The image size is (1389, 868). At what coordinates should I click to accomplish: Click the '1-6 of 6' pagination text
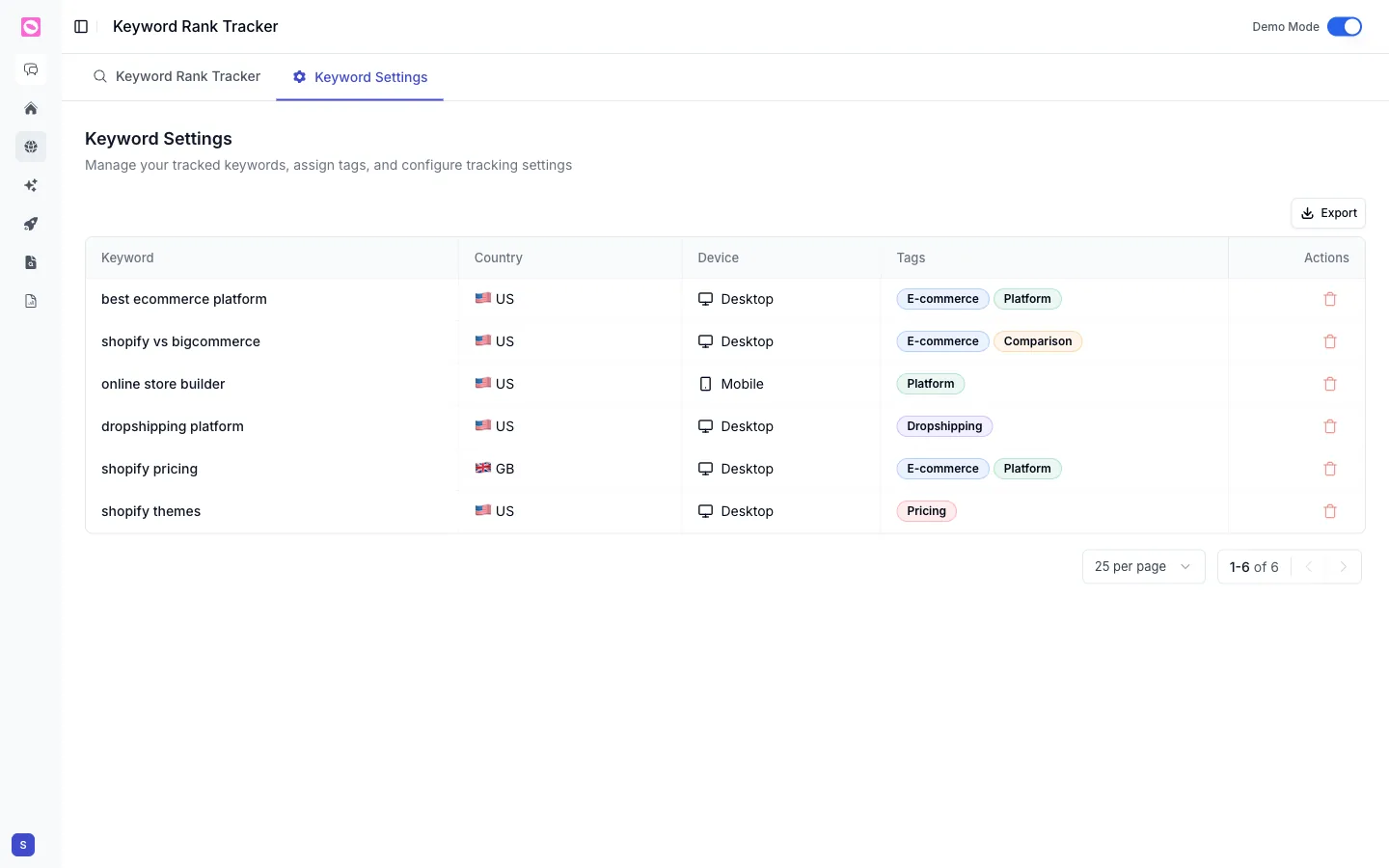pyautogui.click(x=1254, y=567)
